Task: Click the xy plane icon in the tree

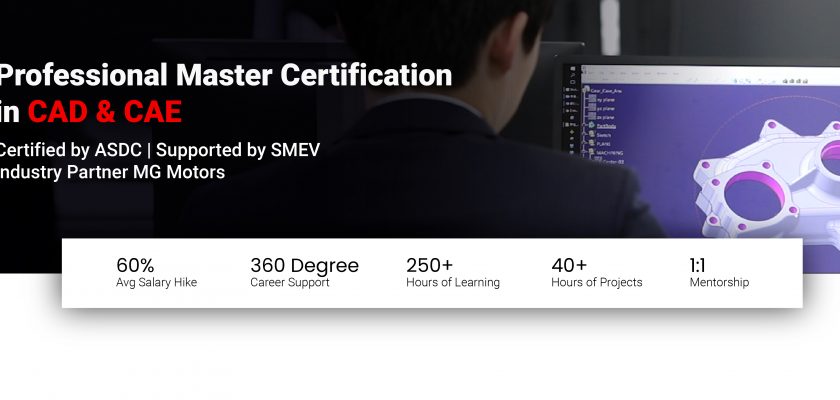Action: [592, 99]
